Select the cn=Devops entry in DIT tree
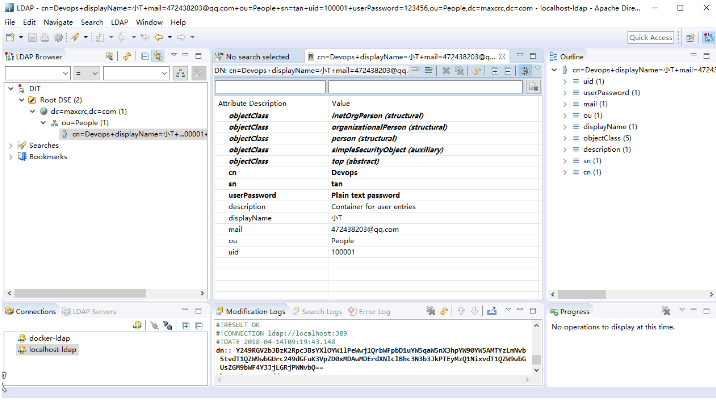Screen dimensions: 716x400 click(x=135, y=134)
